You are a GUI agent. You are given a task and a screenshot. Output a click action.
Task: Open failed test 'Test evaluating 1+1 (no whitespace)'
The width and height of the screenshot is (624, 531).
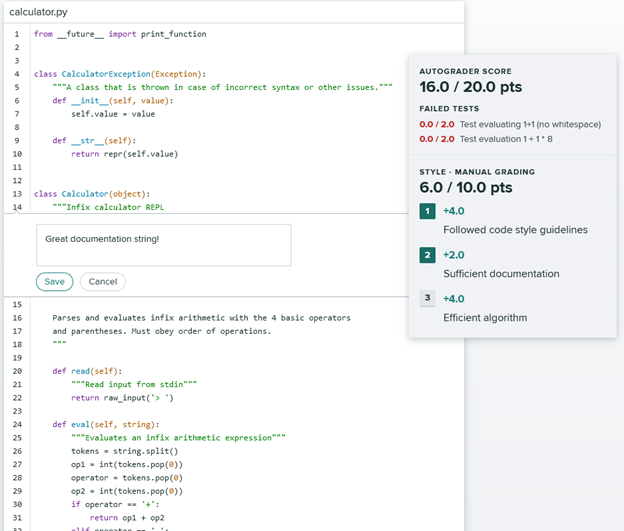pos(510,125)
